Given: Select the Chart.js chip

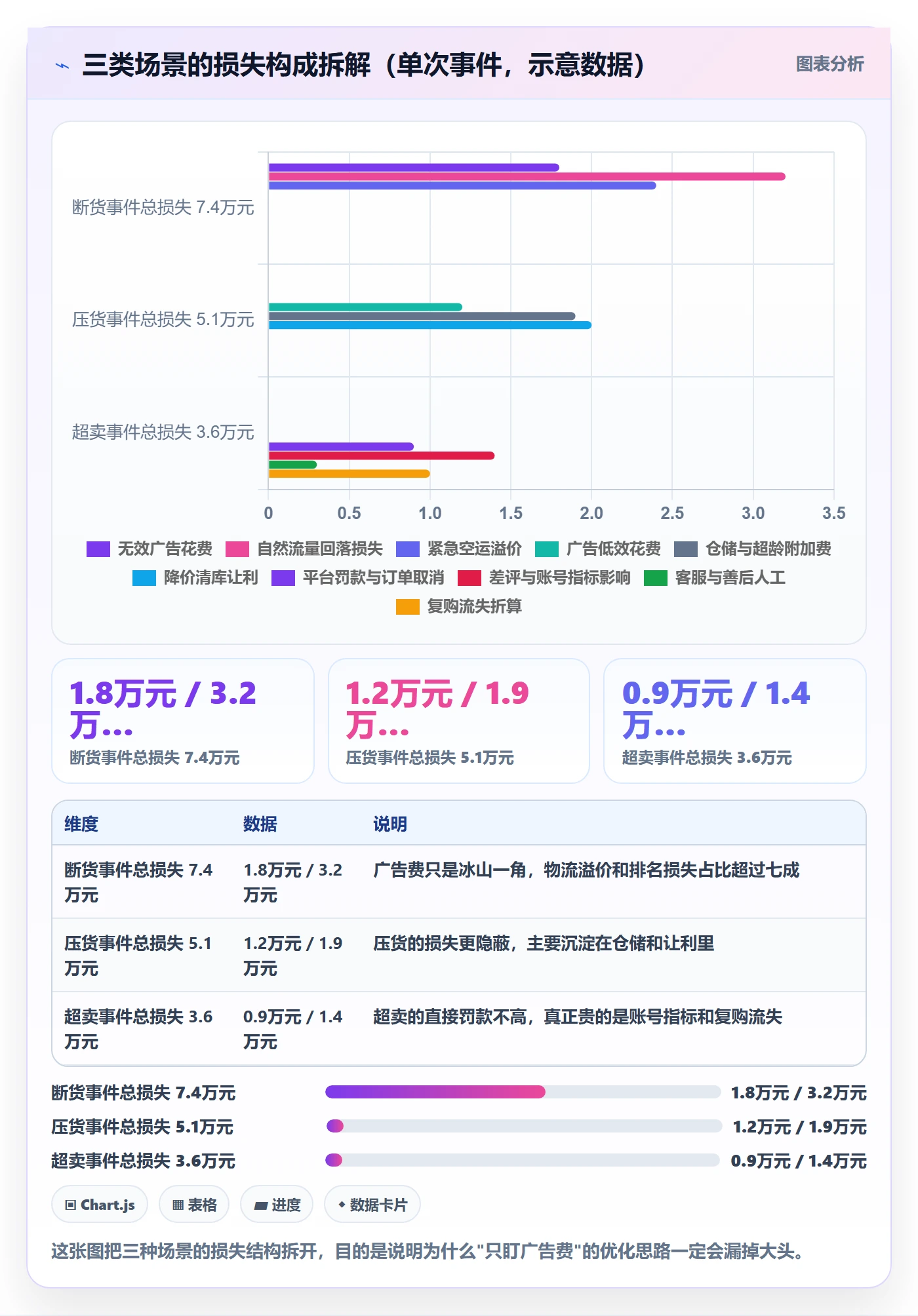Looking at the screenshot, I should 100,1205.
